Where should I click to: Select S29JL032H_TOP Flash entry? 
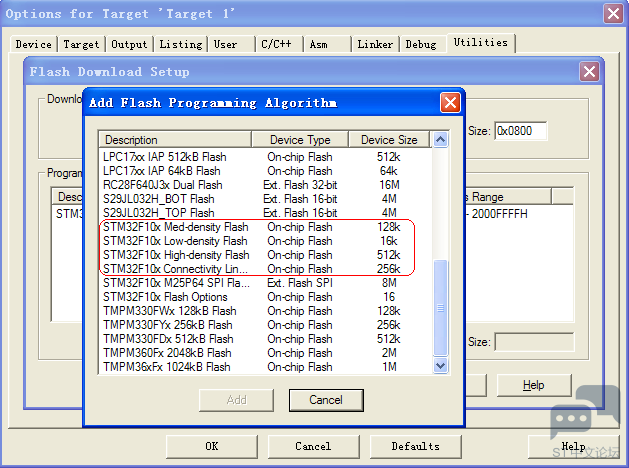tap(265, 213)
